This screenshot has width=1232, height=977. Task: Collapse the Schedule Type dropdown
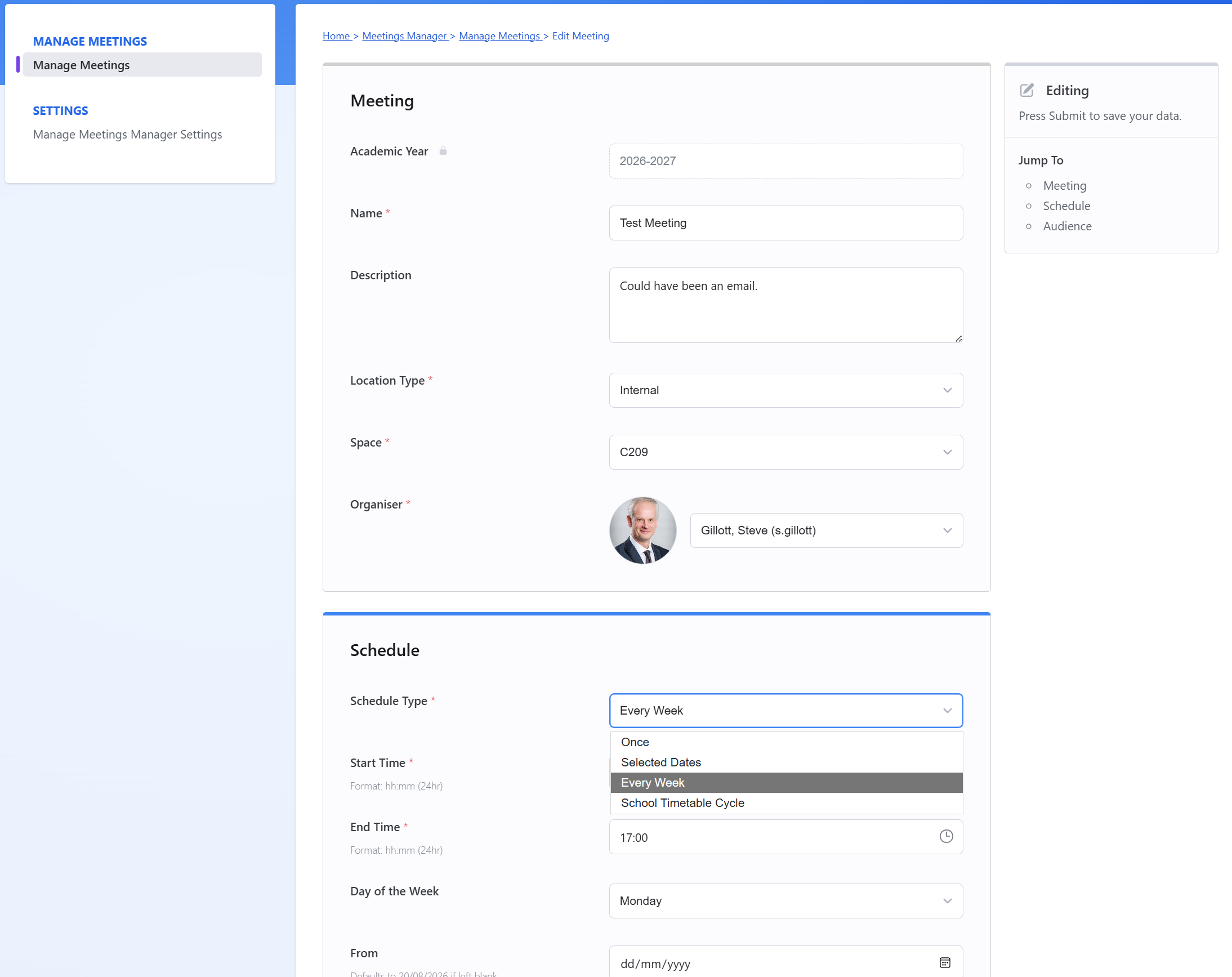click(785, 711)
